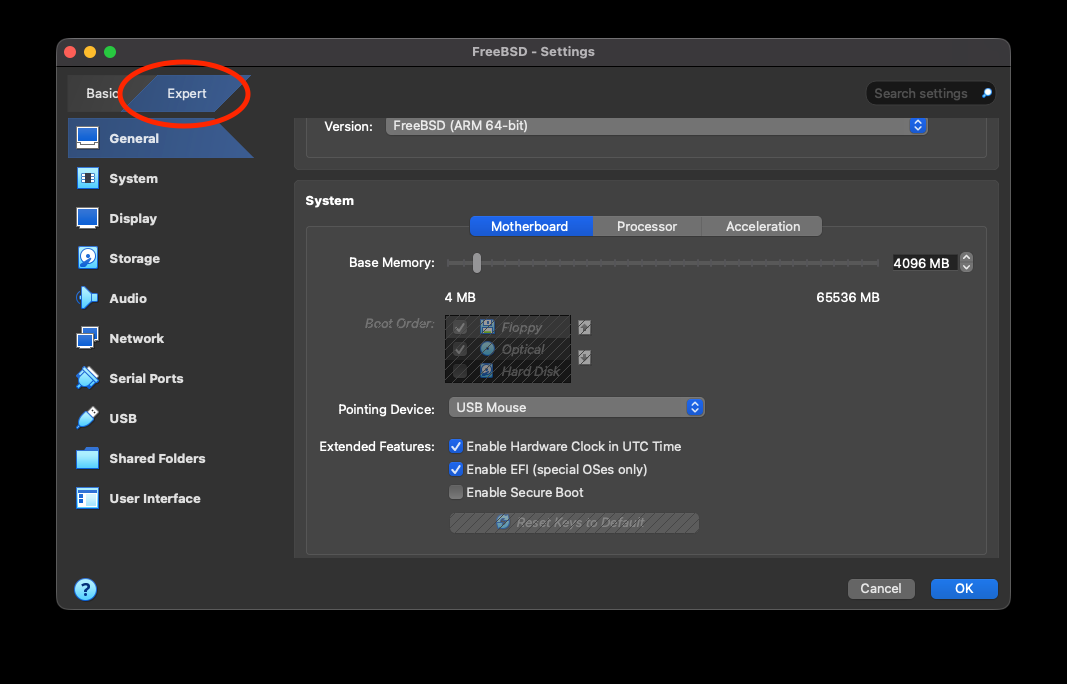The image size is (1067, 684).
Task: Toggle Enable Hardware Clock in UTC Time
Action: (456, 446)
